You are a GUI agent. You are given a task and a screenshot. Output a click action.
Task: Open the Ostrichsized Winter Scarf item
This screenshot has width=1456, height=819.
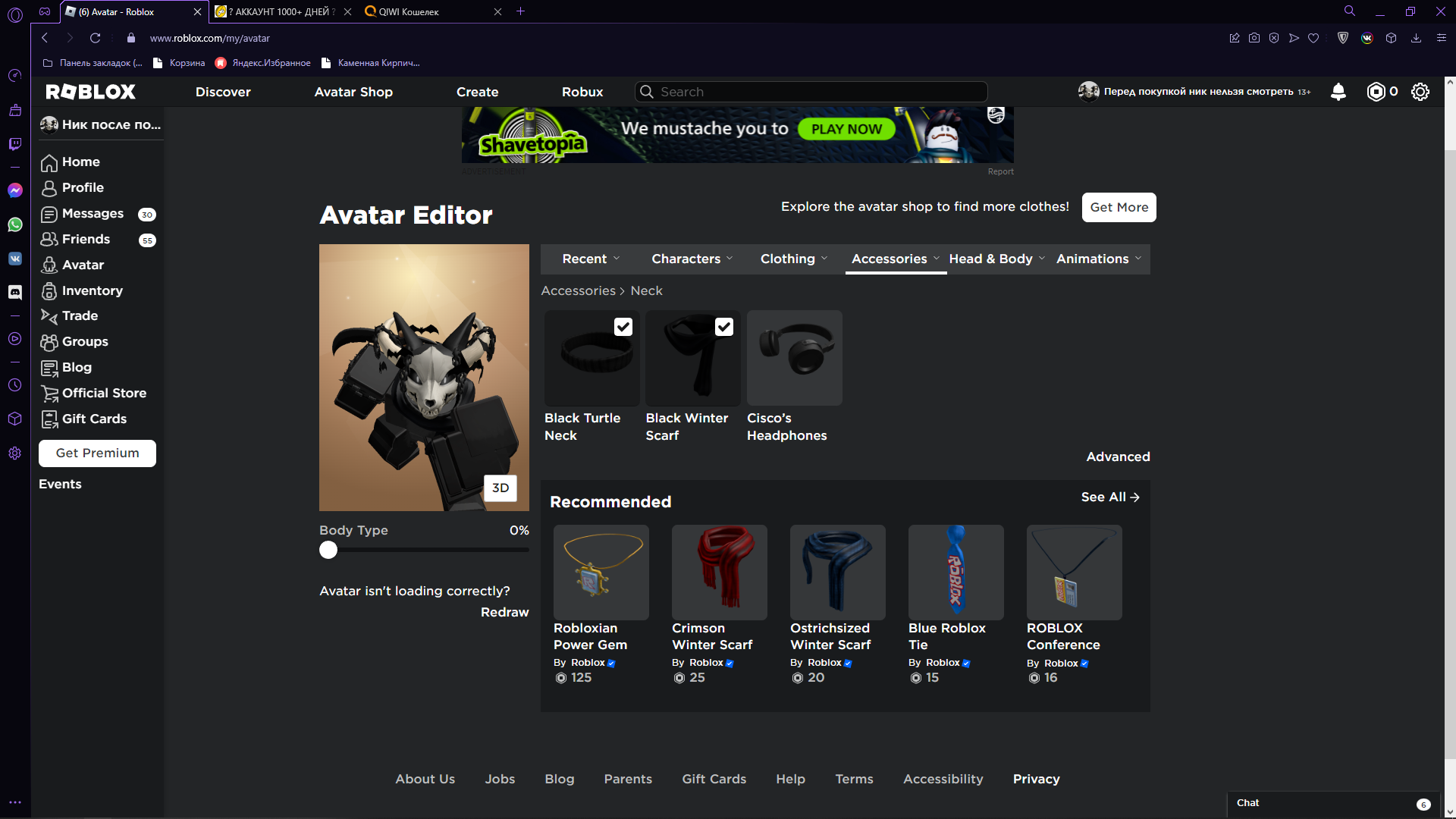pyautogui.click(x=838, y=573)
